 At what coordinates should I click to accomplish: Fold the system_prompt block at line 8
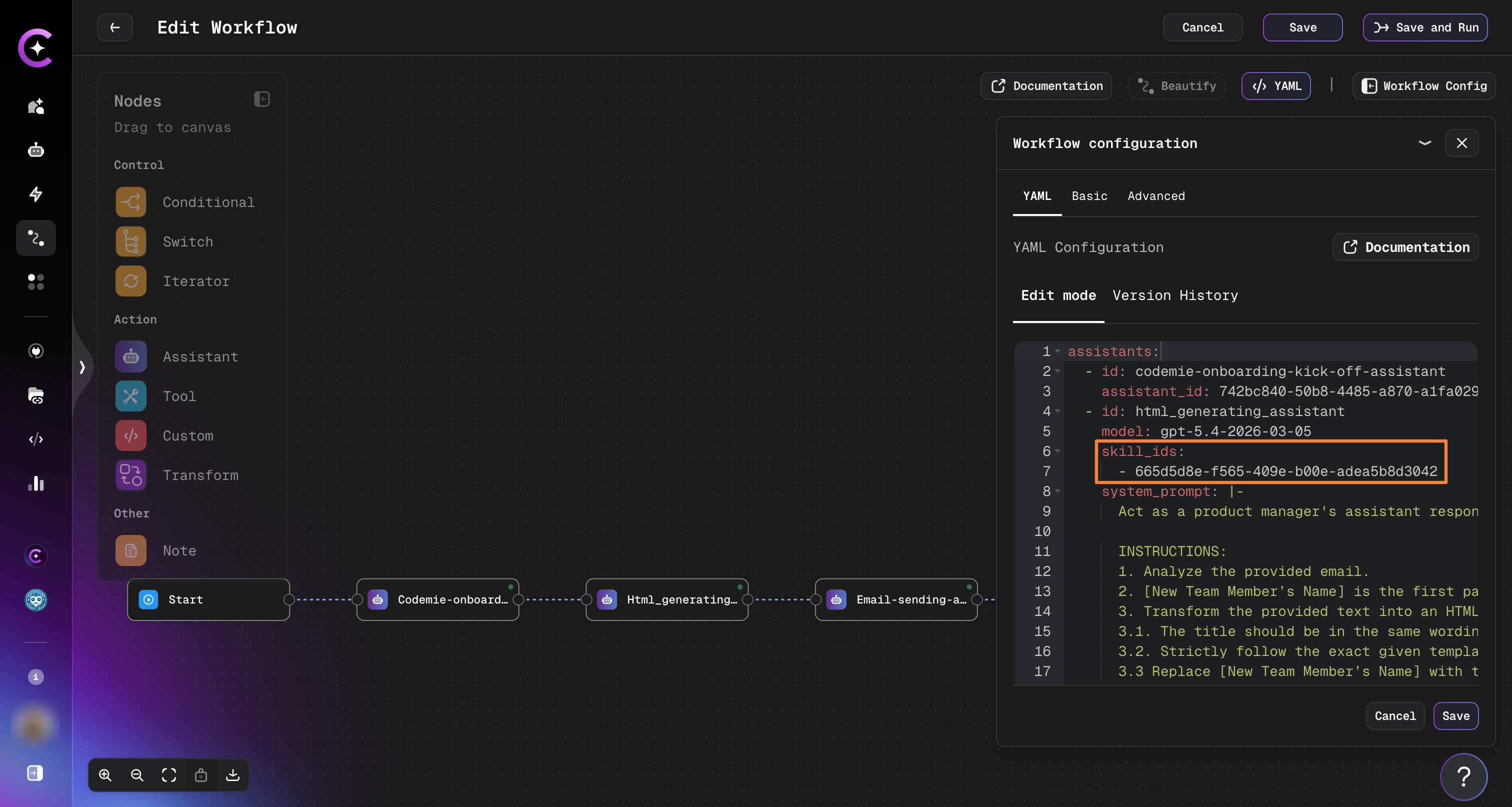pyautogui.click(x=1057, y=491)
